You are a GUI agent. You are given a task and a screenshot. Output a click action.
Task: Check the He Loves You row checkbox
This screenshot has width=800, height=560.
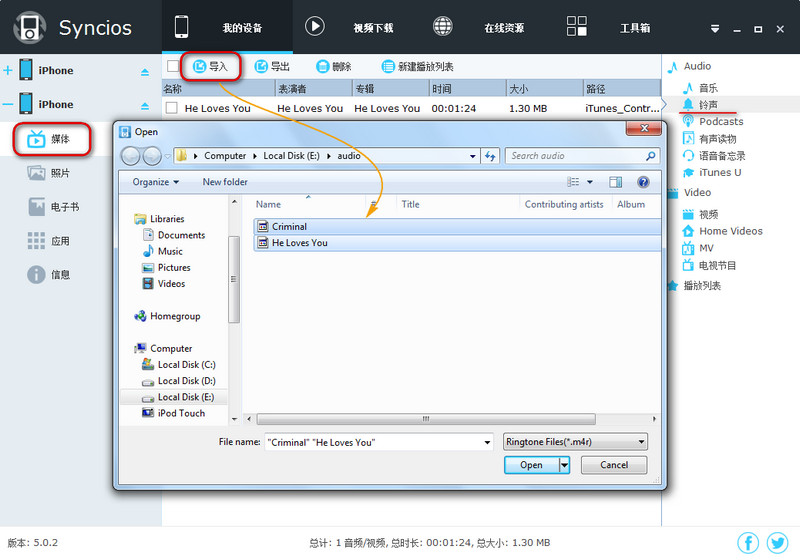pos(172,108)
